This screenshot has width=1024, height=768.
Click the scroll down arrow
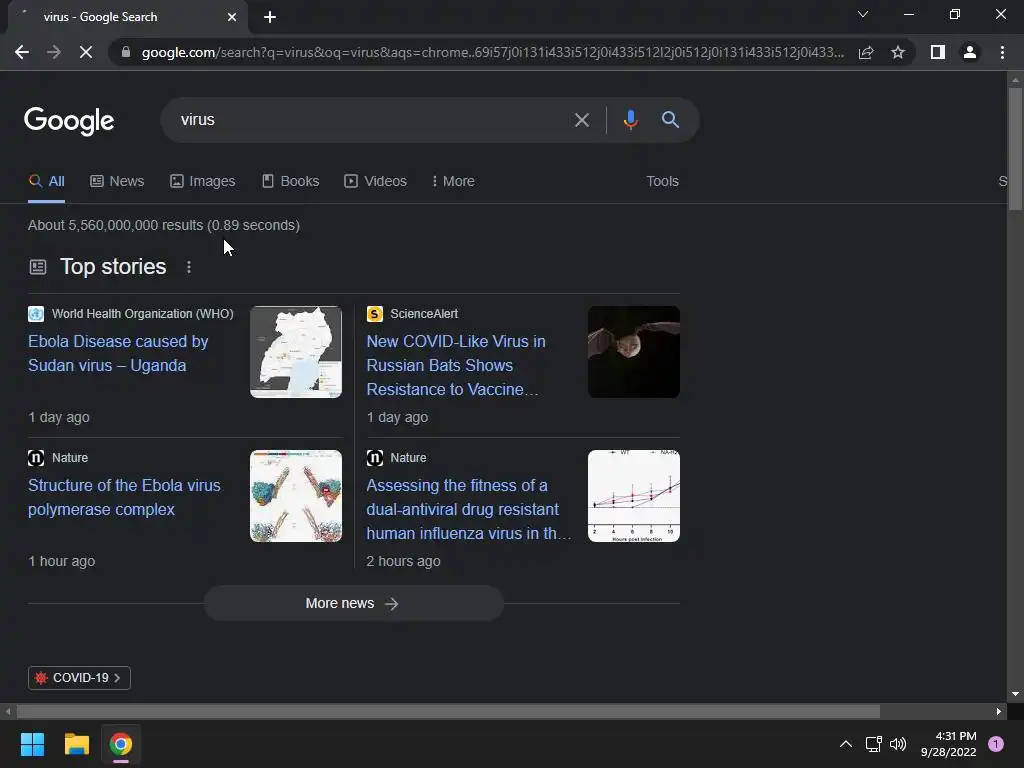coord(1015,694)
